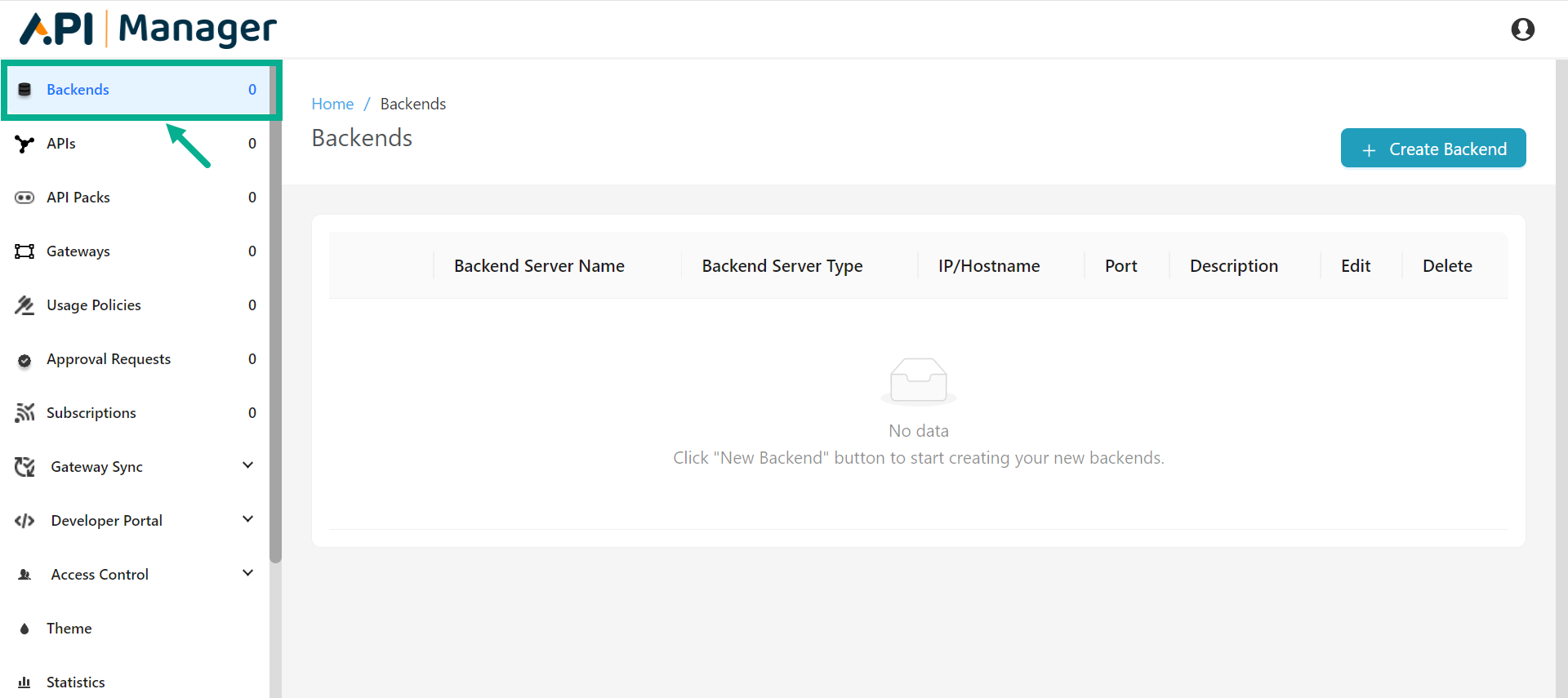Select the Subscriptions icon

24,412
